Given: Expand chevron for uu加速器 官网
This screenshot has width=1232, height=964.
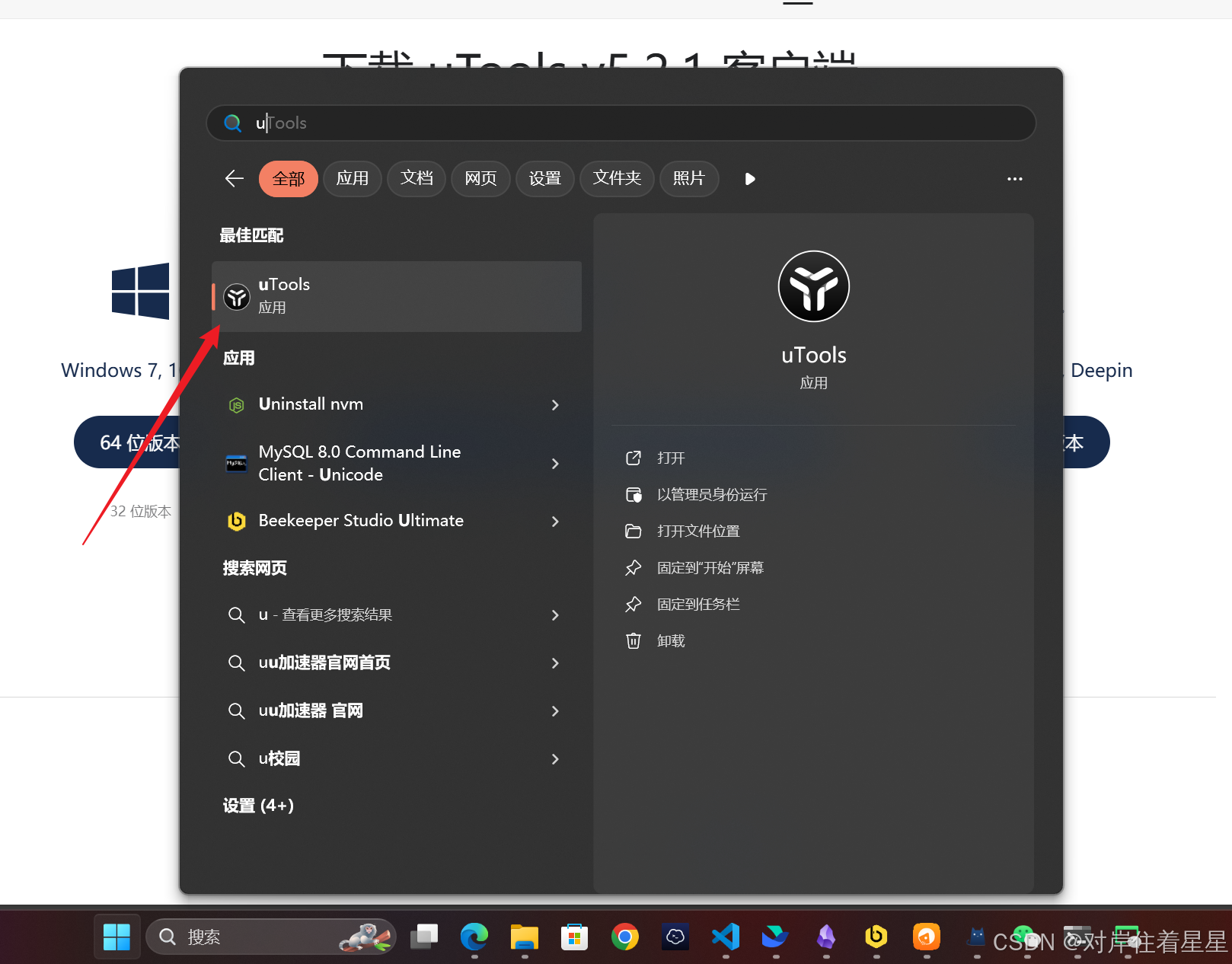Looking at the screenshot, I should [x=555, y=711].
